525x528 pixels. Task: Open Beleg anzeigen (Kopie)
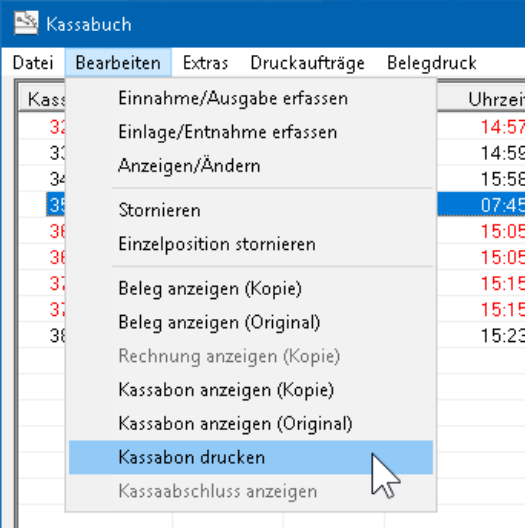tap(251, 289)
